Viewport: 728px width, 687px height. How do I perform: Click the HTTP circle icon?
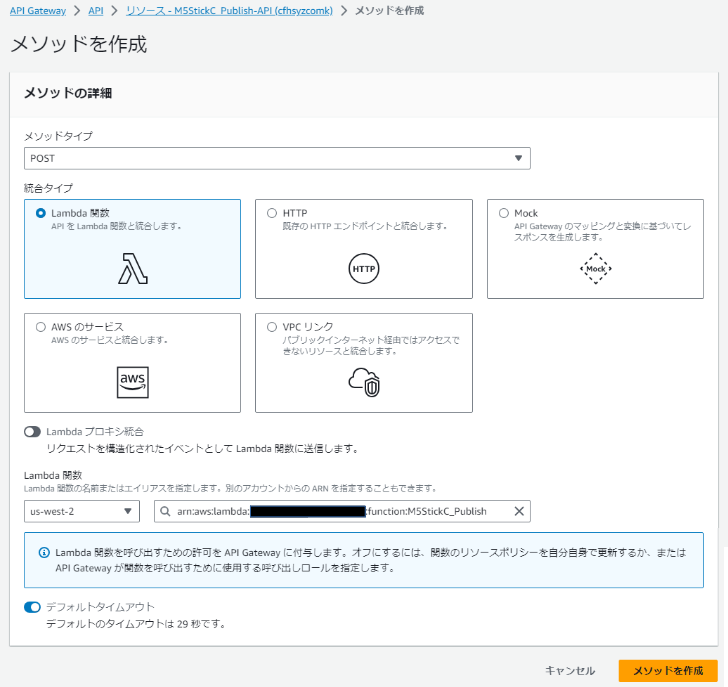tap(364, 268)
